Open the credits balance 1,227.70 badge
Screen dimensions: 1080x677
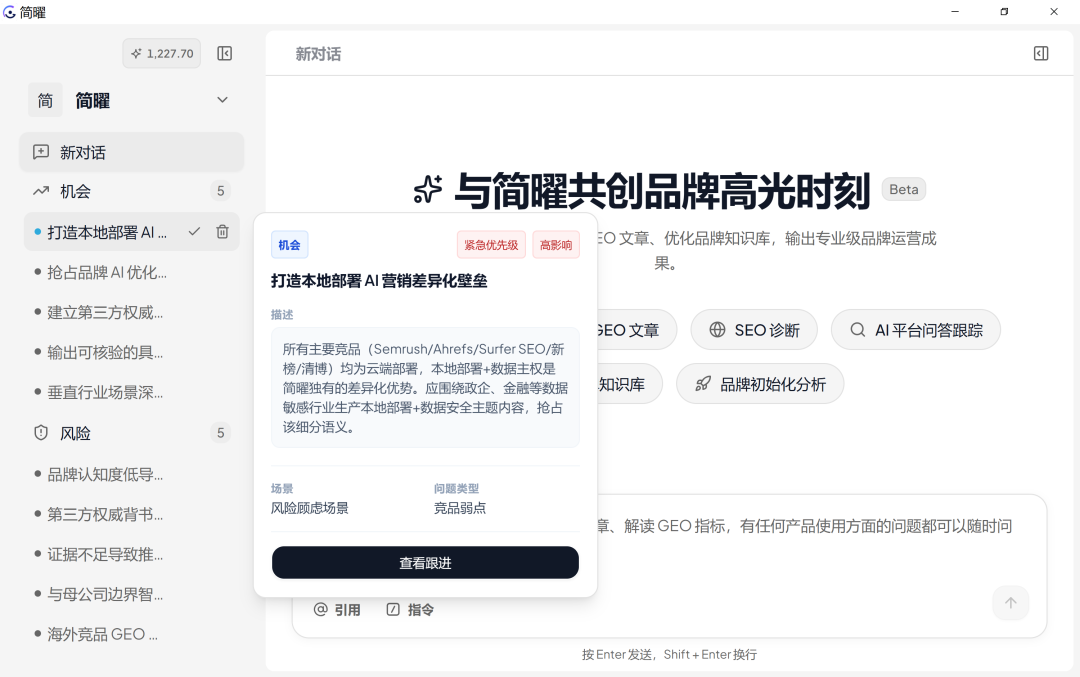pyautogui.click(x=162, y=54)
